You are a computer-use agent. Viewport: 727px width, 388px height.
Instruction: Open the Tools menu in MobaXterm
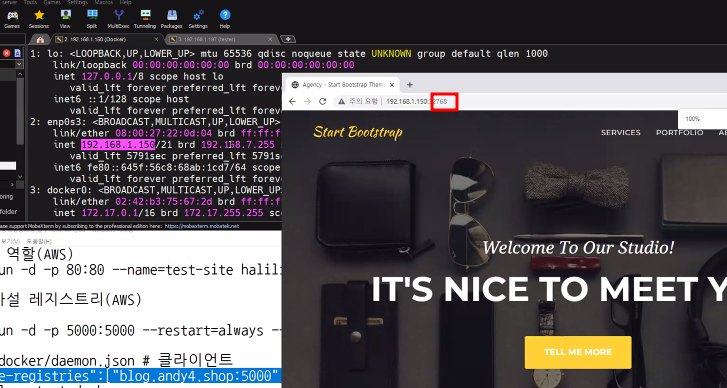point(30,2)
